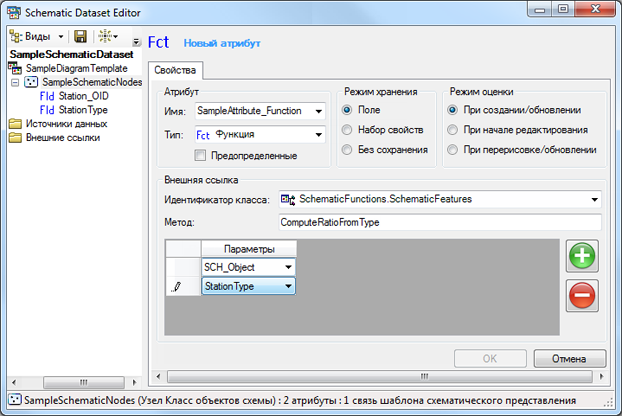Screen dimensions: 622x416
Task: Select the StationType tree item
Action: point(83,110)
